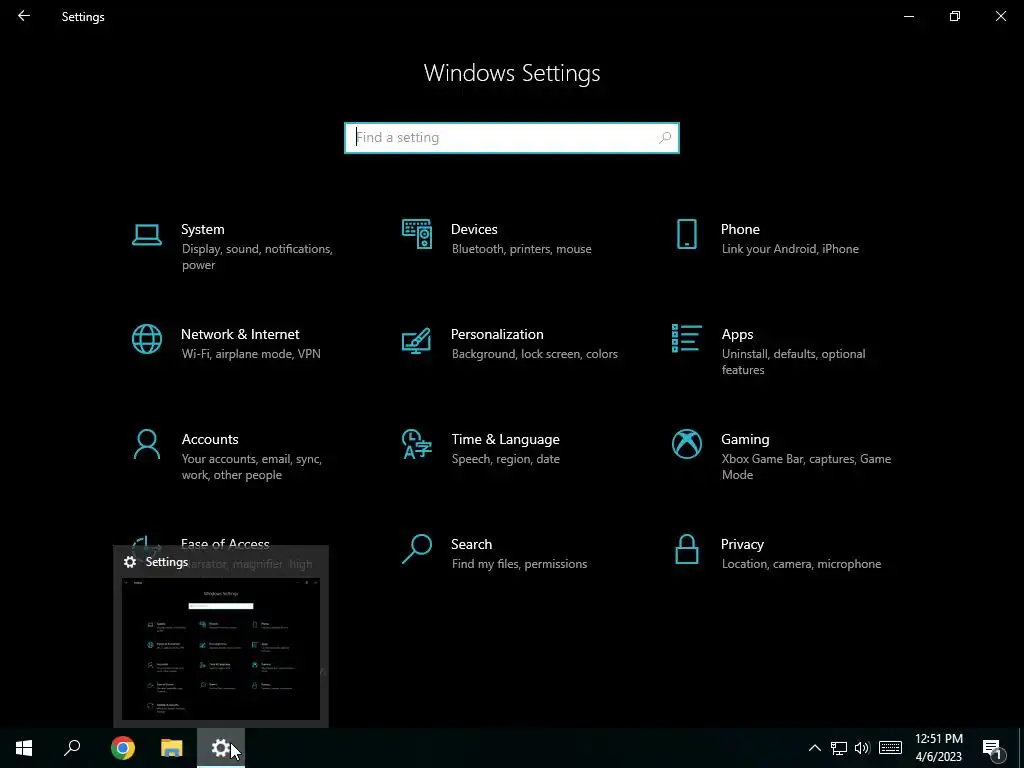Open the Personalization settings title
1024x768 pixels.
tap(497, 334)
